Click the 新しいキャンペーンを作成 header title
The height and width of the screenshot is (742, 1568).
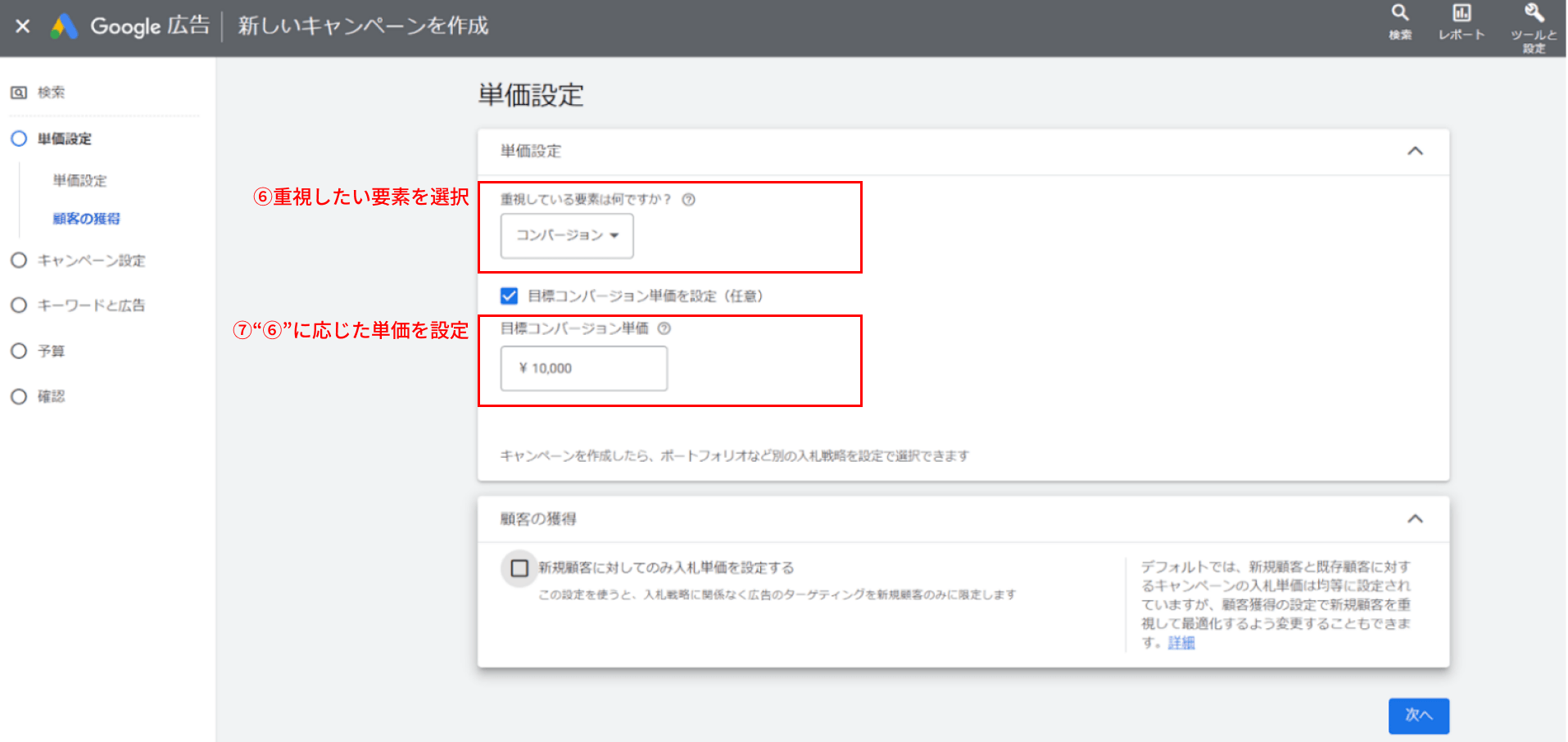pos(363,26)
